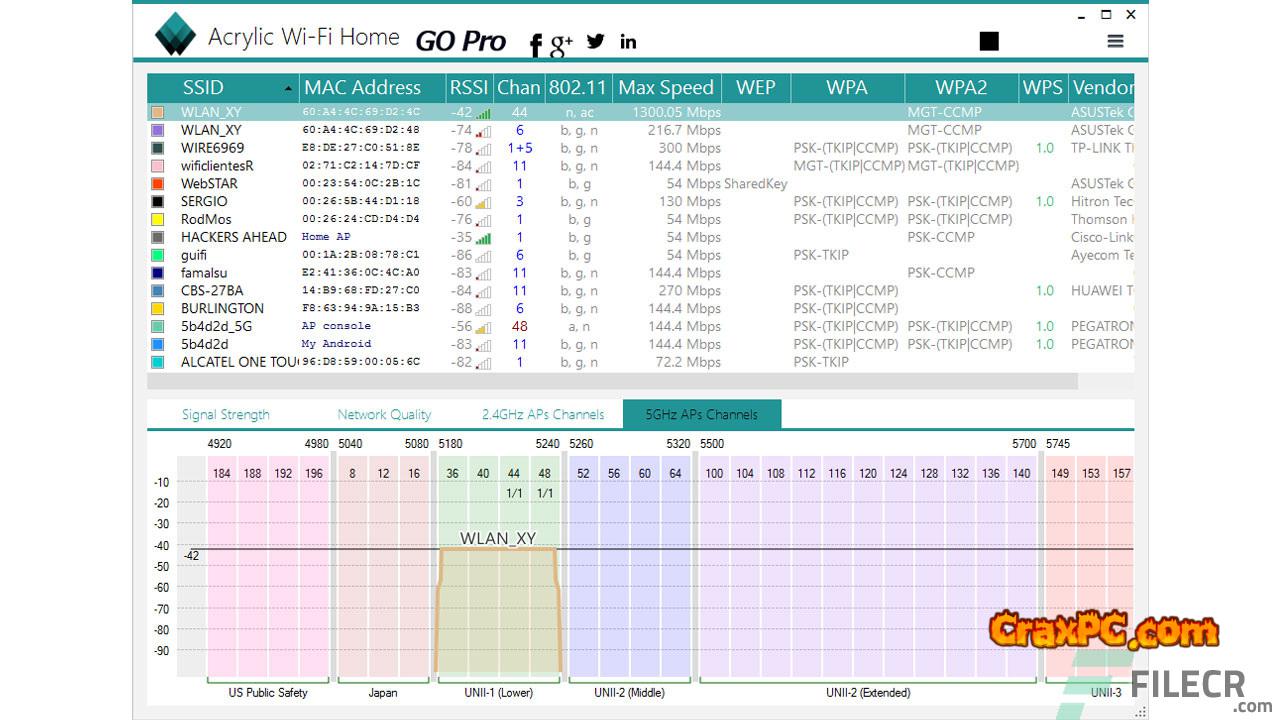Open the hamburger menu

point(1115,41)
